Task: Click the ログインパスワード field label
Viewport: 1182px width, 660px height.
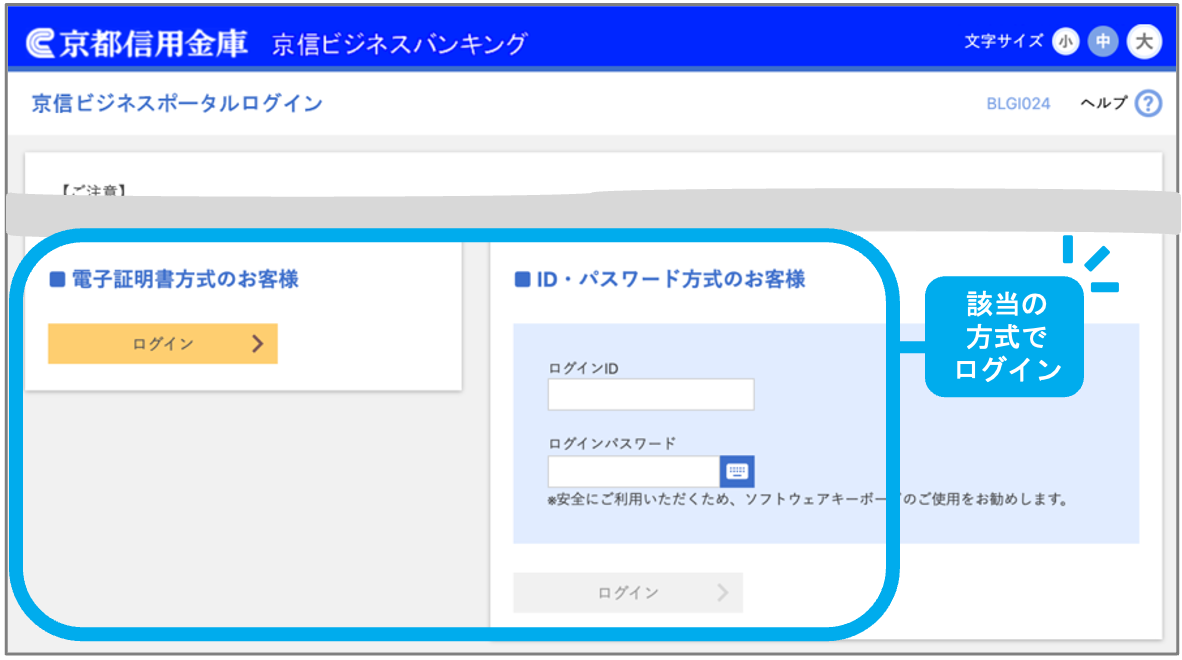Action: click(x=612, y=444)
